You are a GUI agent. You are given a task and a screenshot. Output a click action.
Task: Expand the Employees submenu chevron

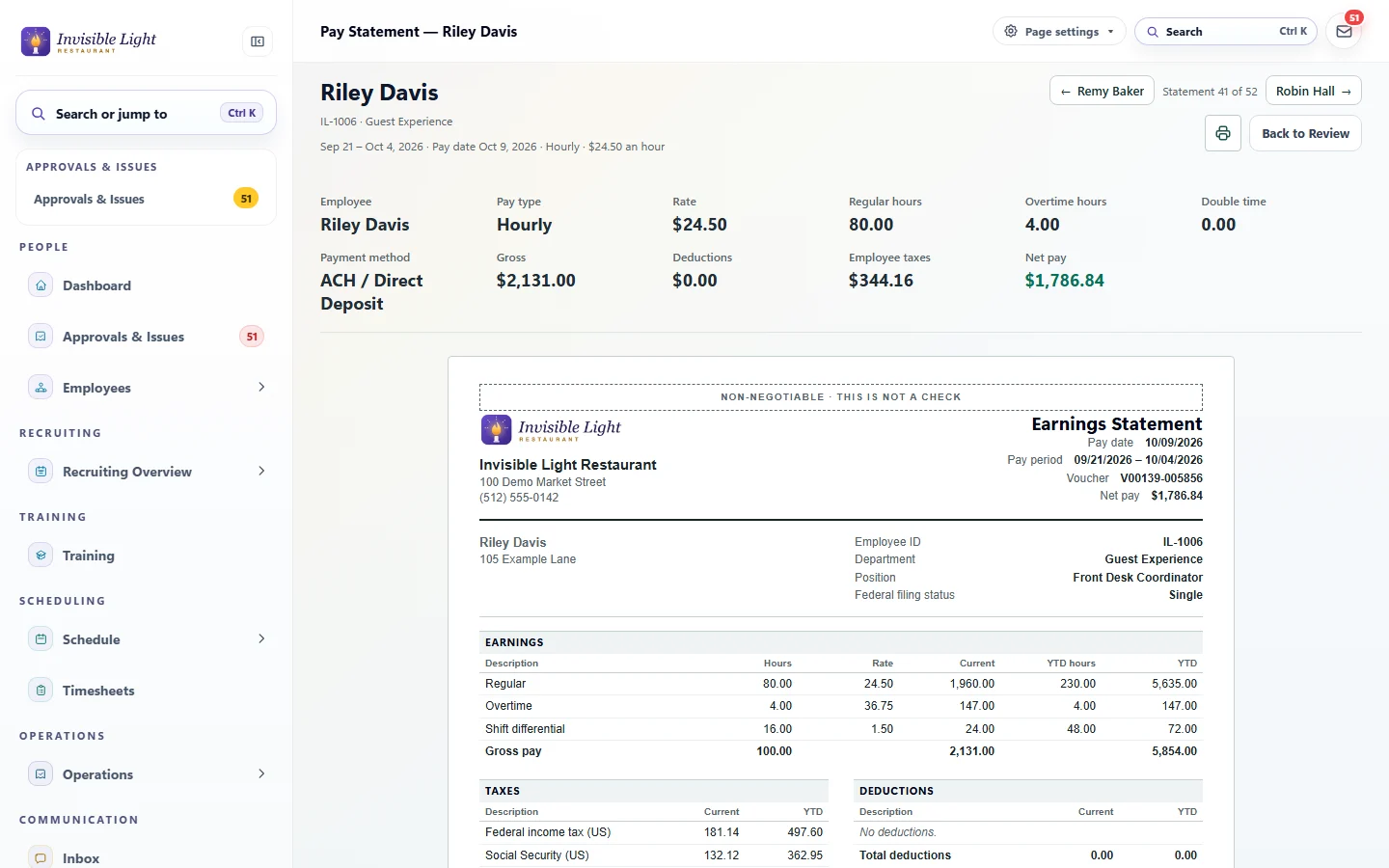261,387
